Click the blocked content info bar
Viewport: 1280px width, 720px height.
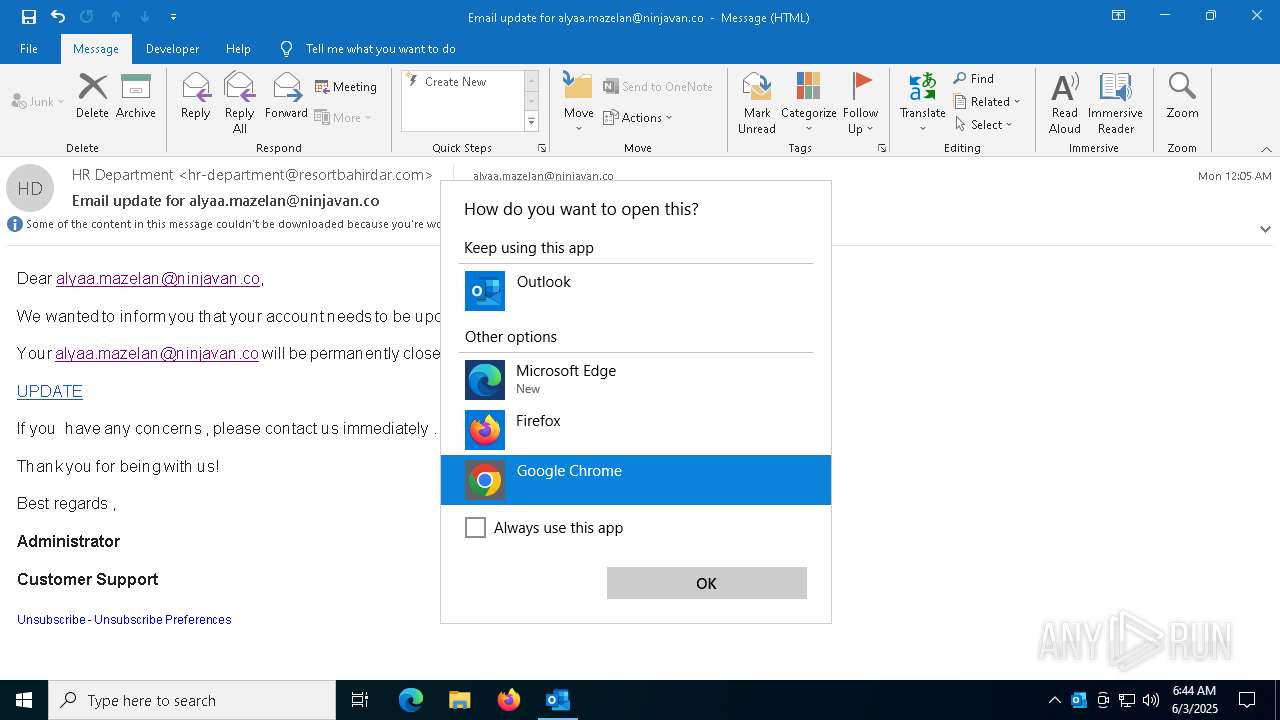224,224
